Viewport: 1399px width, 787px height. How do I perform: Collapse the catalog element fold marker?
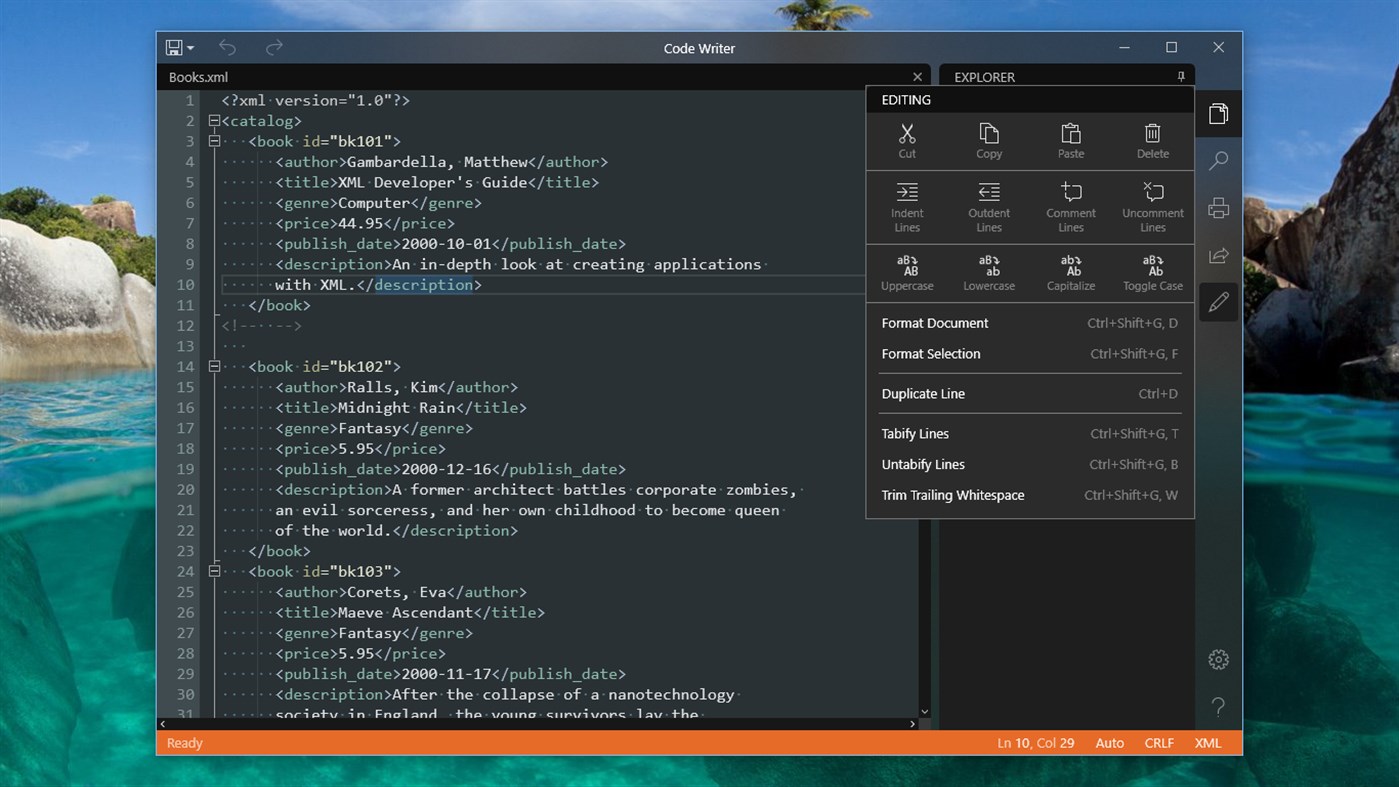pos(213,121)
